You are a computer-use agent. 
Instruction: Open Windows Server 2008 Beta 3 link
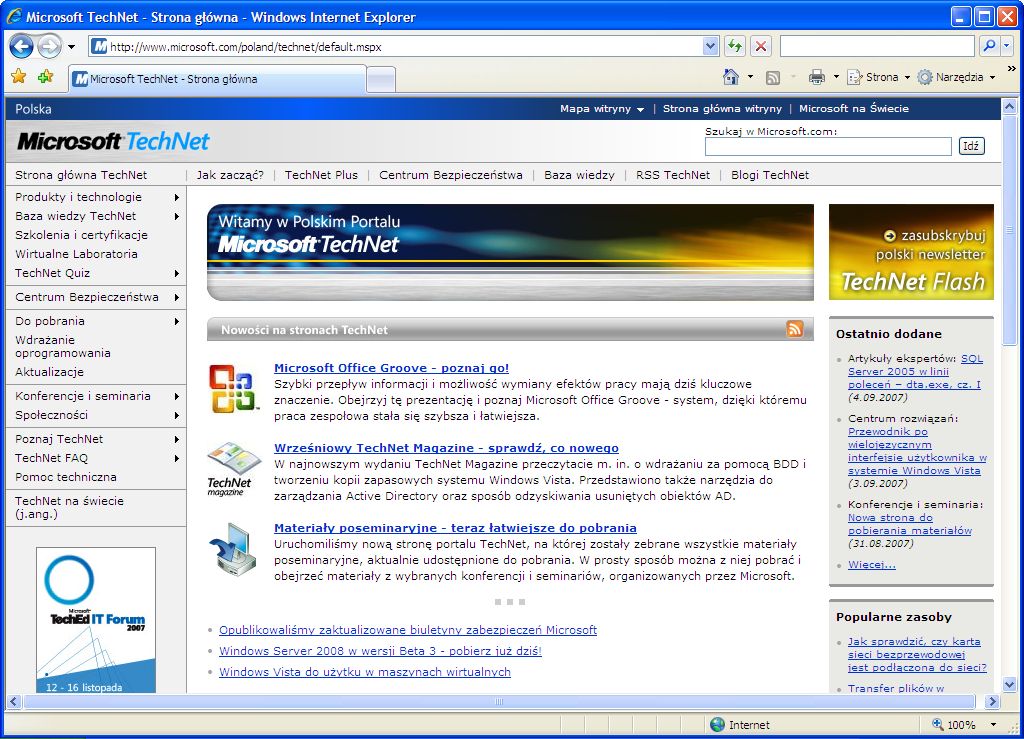tap(380, 651)
